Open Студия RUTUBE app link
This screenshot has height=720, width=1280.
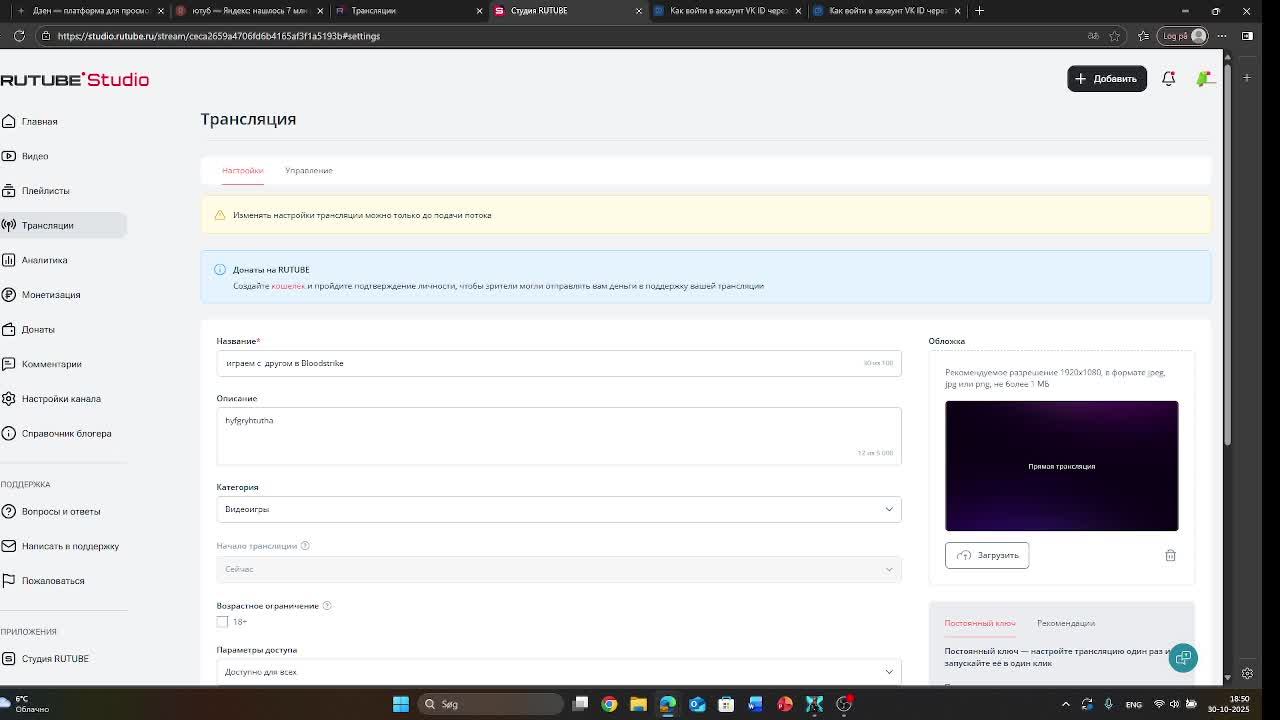tap(55, 658)
